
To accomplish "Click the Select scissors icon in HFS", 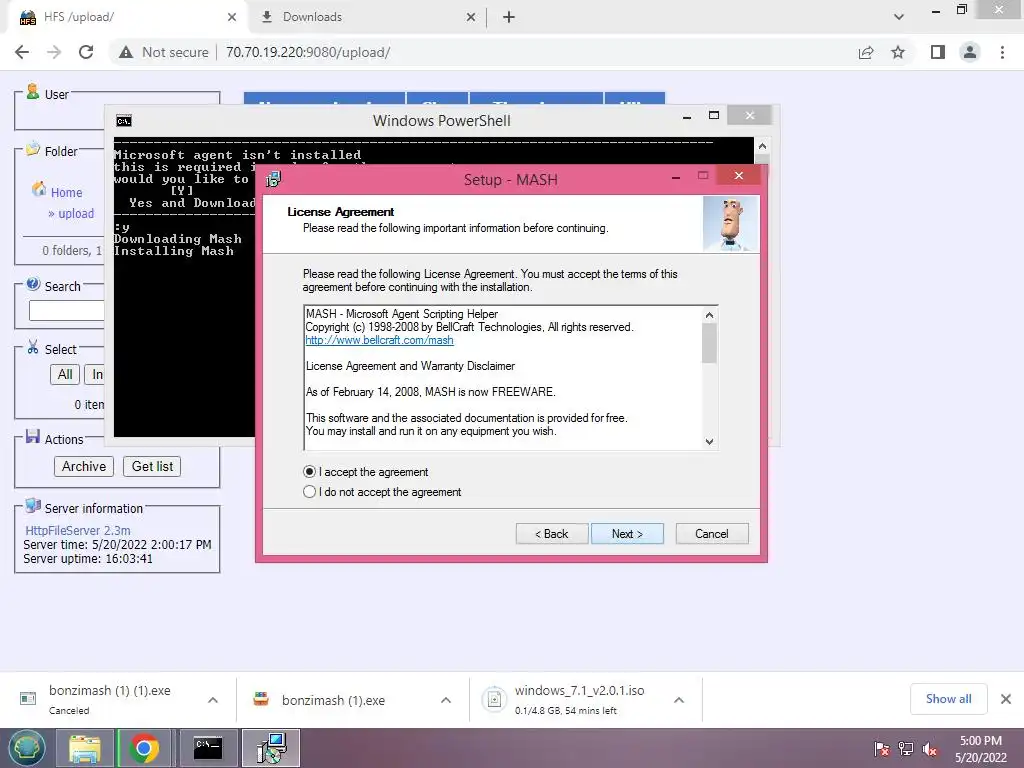I will pyautogui.click(x=33, y=347).
